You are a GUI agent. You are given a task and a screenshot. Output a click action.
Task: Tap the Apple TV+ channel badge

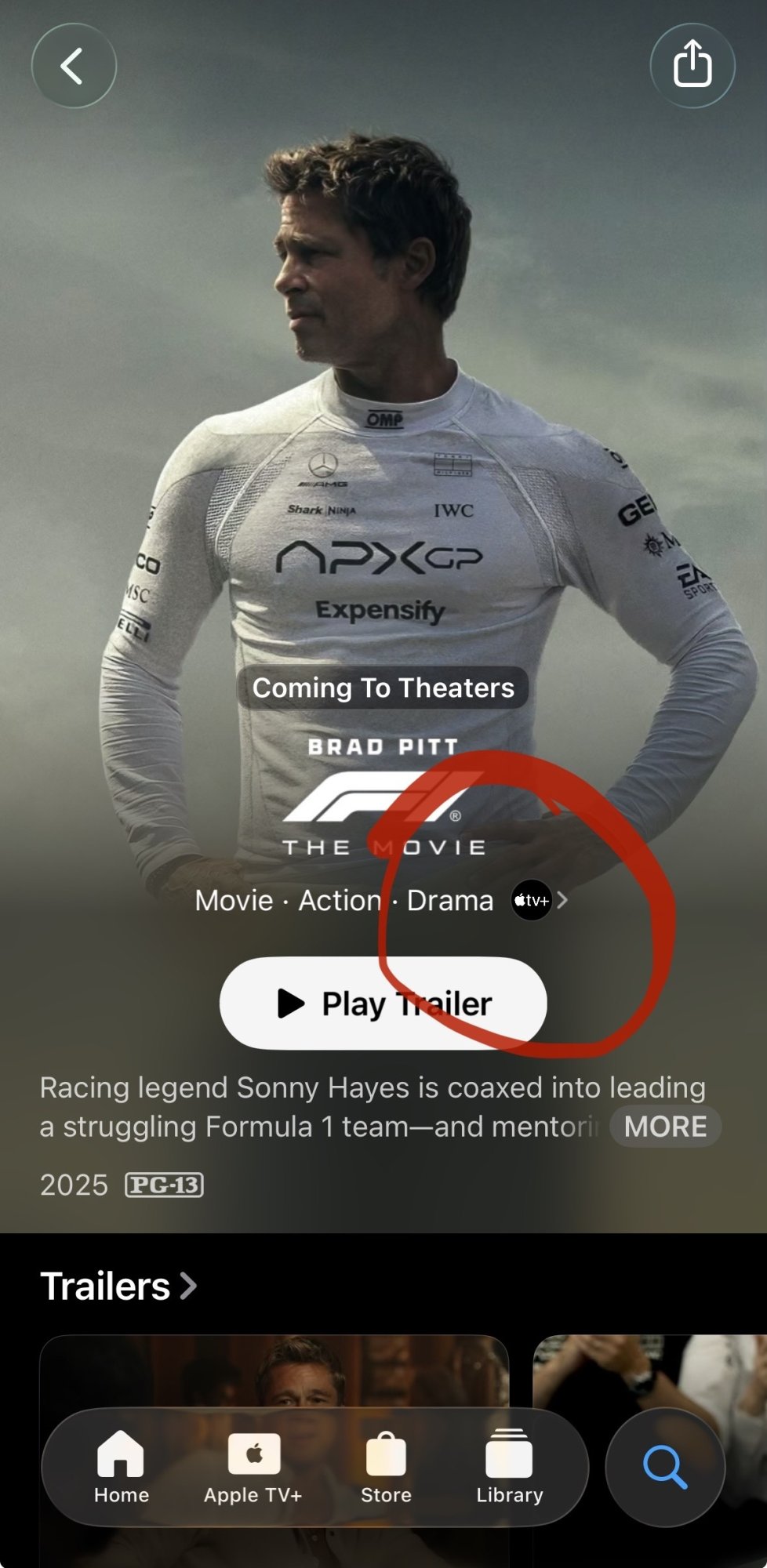point(531,901)
